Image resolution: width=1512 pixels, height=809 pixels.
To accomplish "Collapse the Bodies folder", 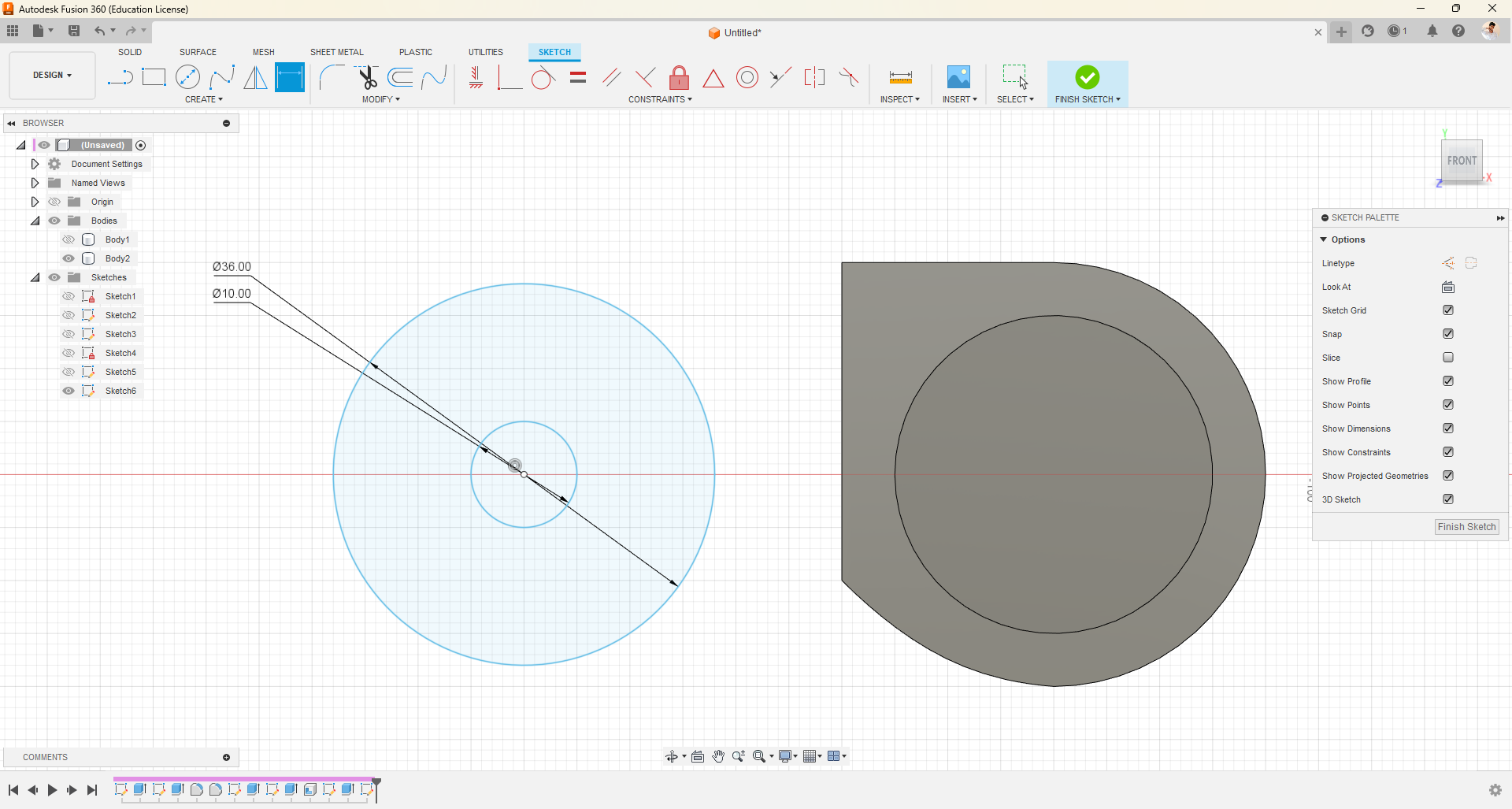I will [35, 221].
